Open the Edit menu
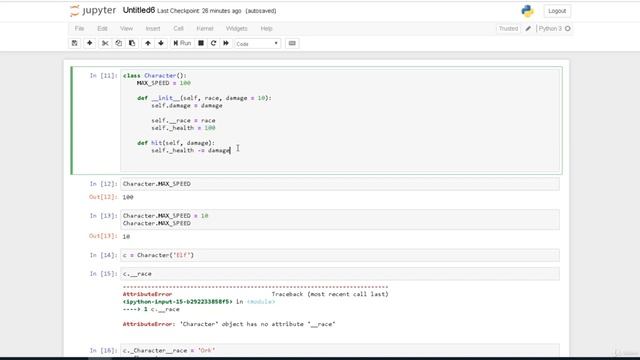Screen dimensions: 640x360 [x=102, y=29]
